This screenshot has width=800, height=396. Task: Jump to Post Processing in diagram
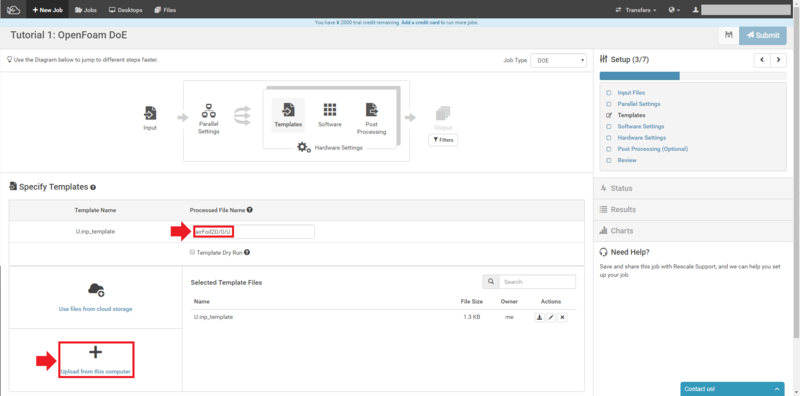[371, 118]
